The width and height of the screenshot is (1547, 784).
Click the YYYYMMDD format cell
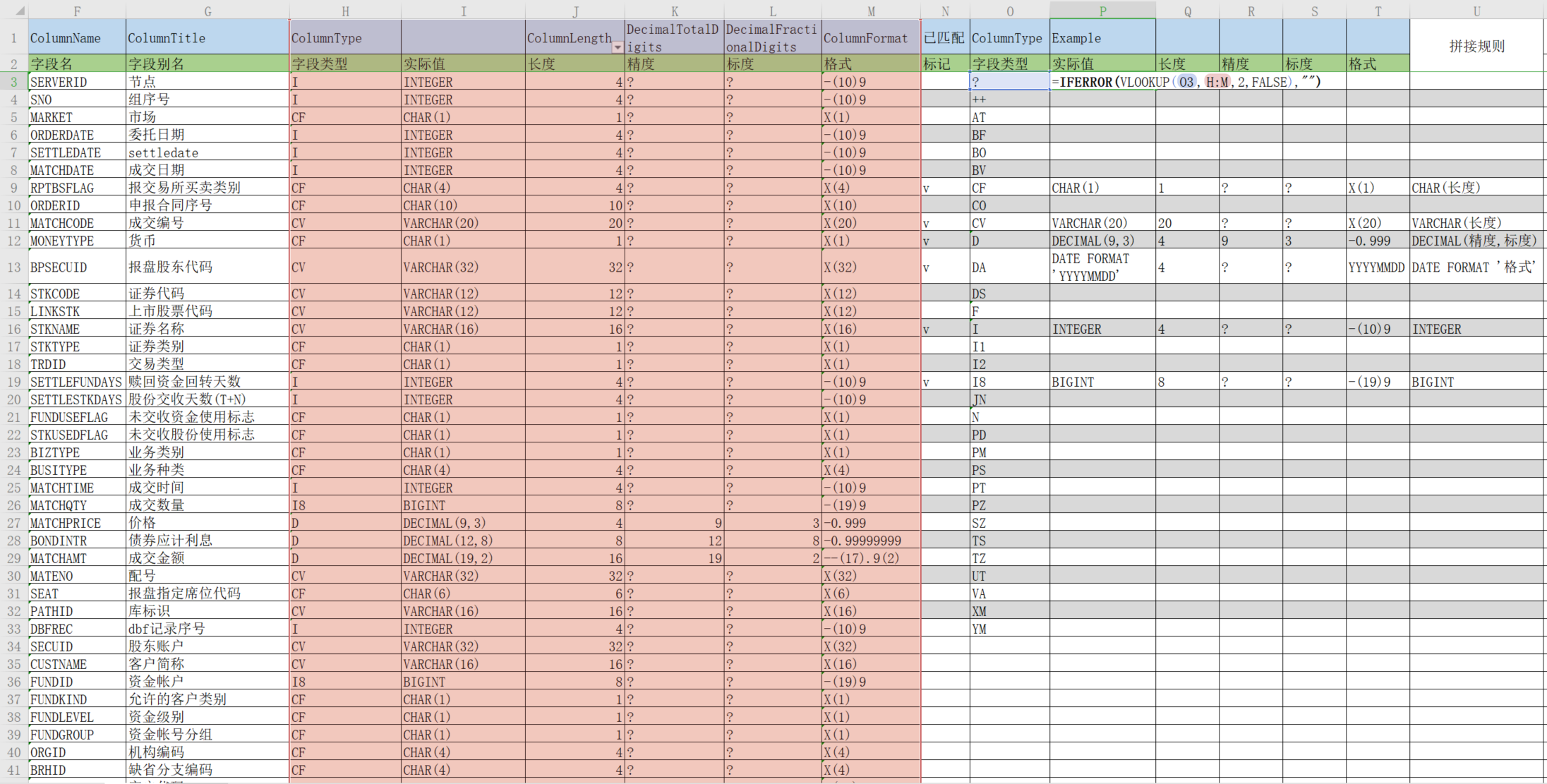(x=1378, y=267)
